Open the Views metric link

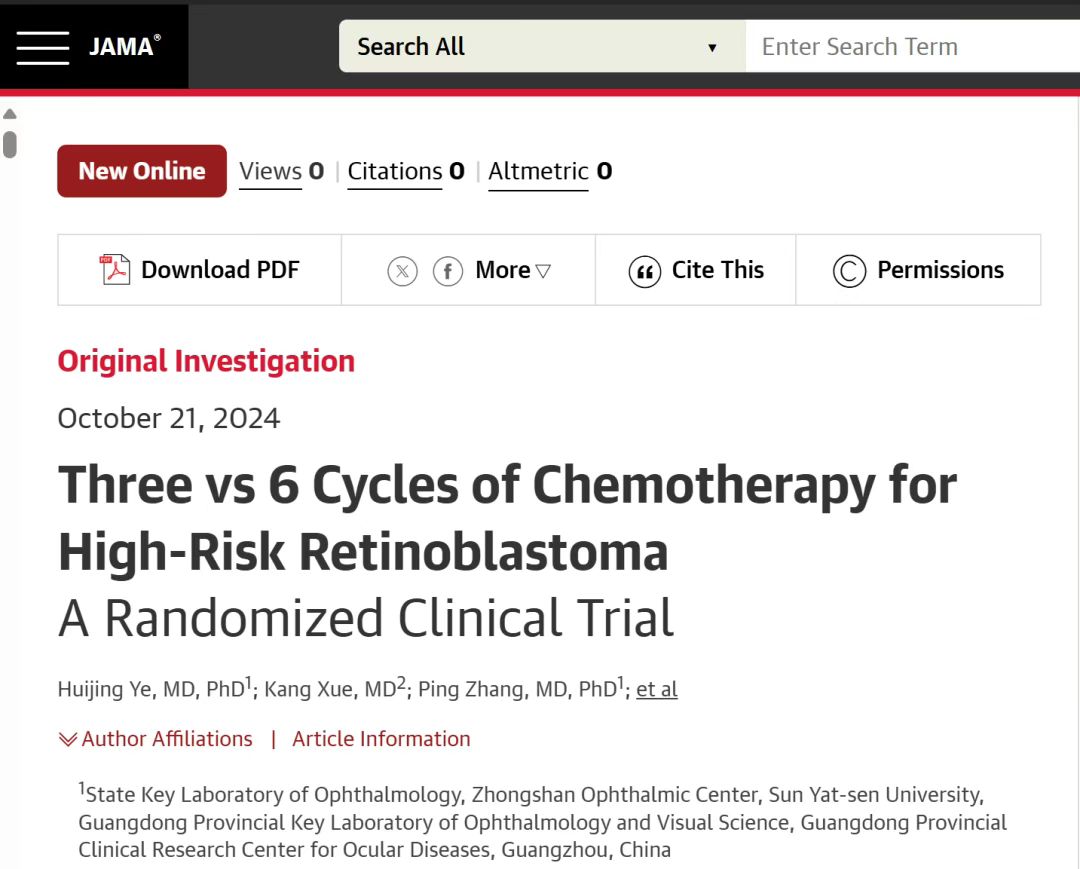[281, 171]
